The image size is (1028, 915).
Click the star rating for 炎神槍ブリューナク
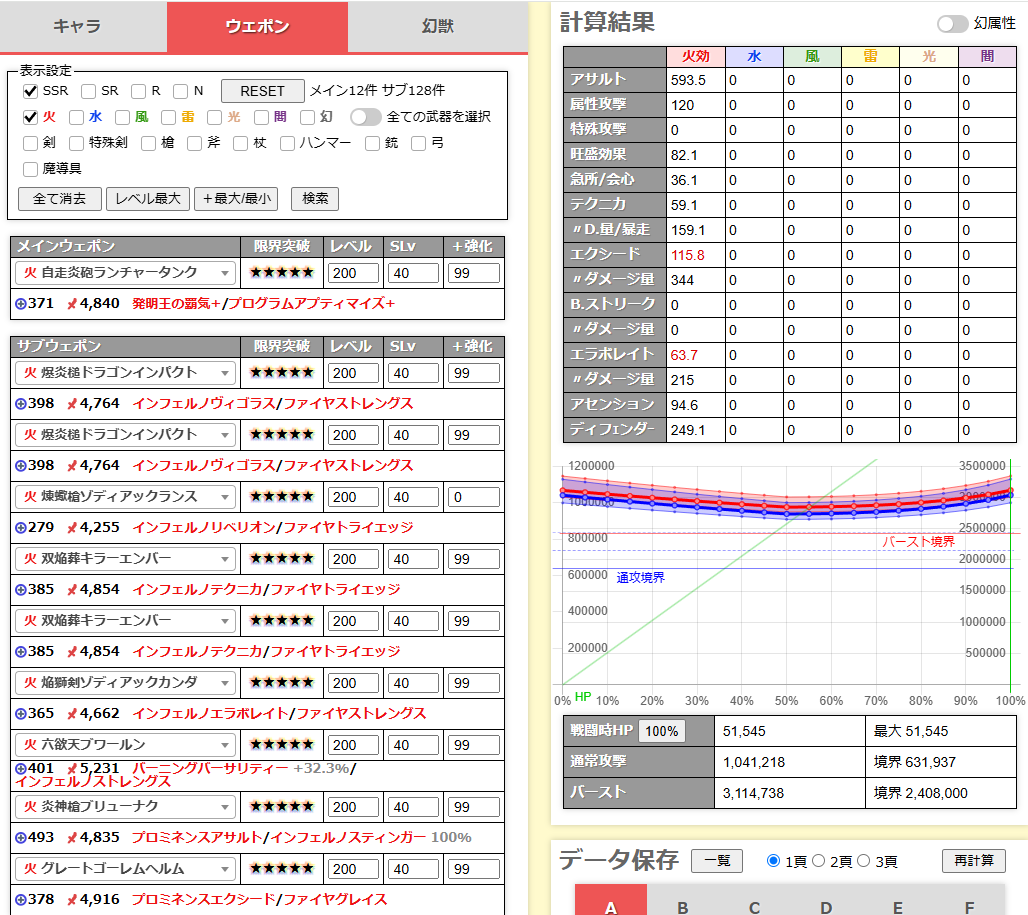point(281,807)
